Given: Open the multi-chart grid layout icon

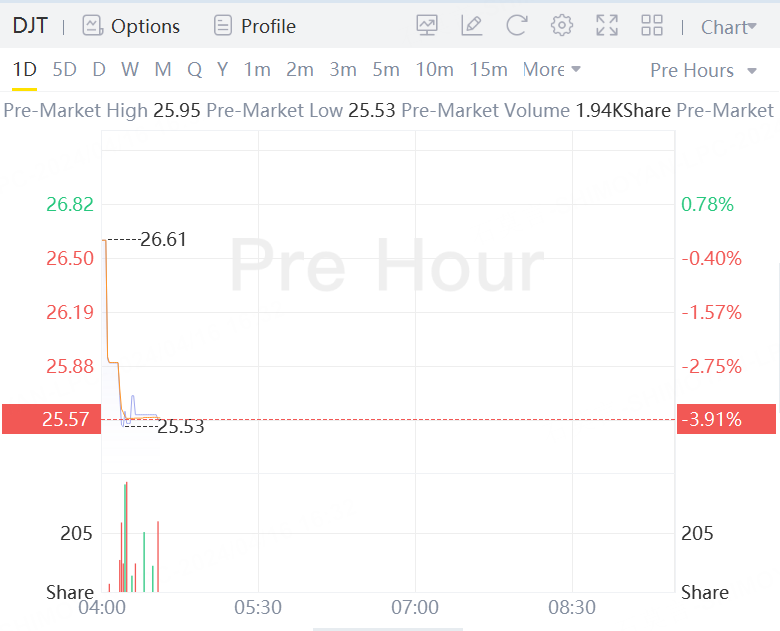Looking at the screenshot, I should (652, 25).
